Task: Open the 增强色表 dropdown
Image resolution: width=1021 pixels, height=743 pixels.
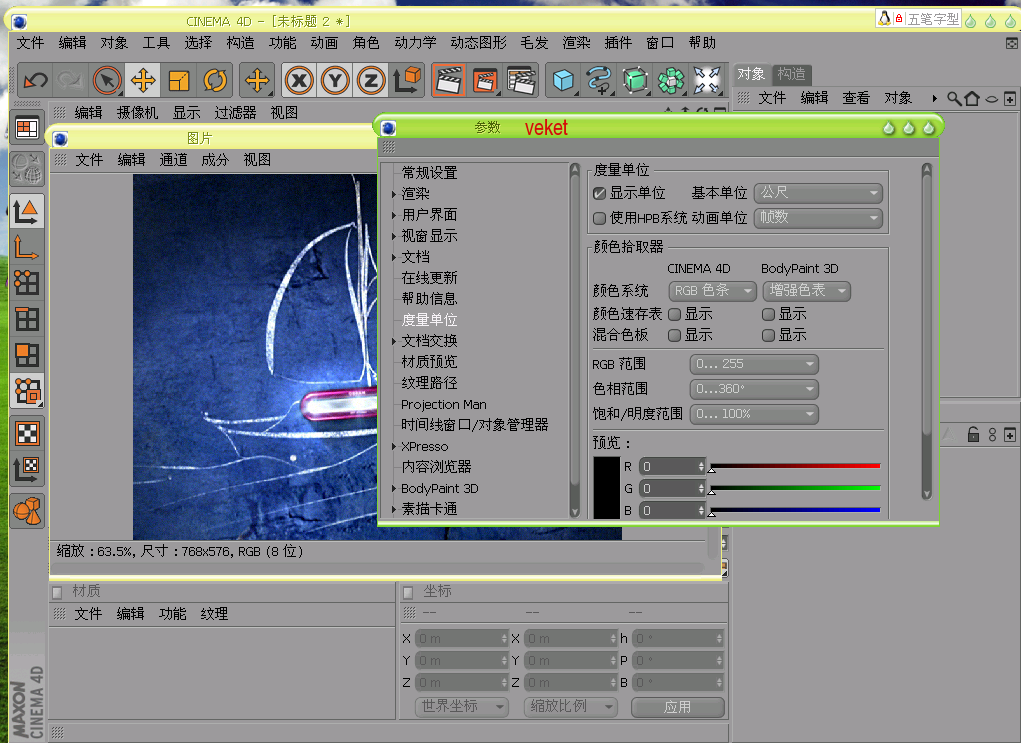Action: [x=806, y=290]
